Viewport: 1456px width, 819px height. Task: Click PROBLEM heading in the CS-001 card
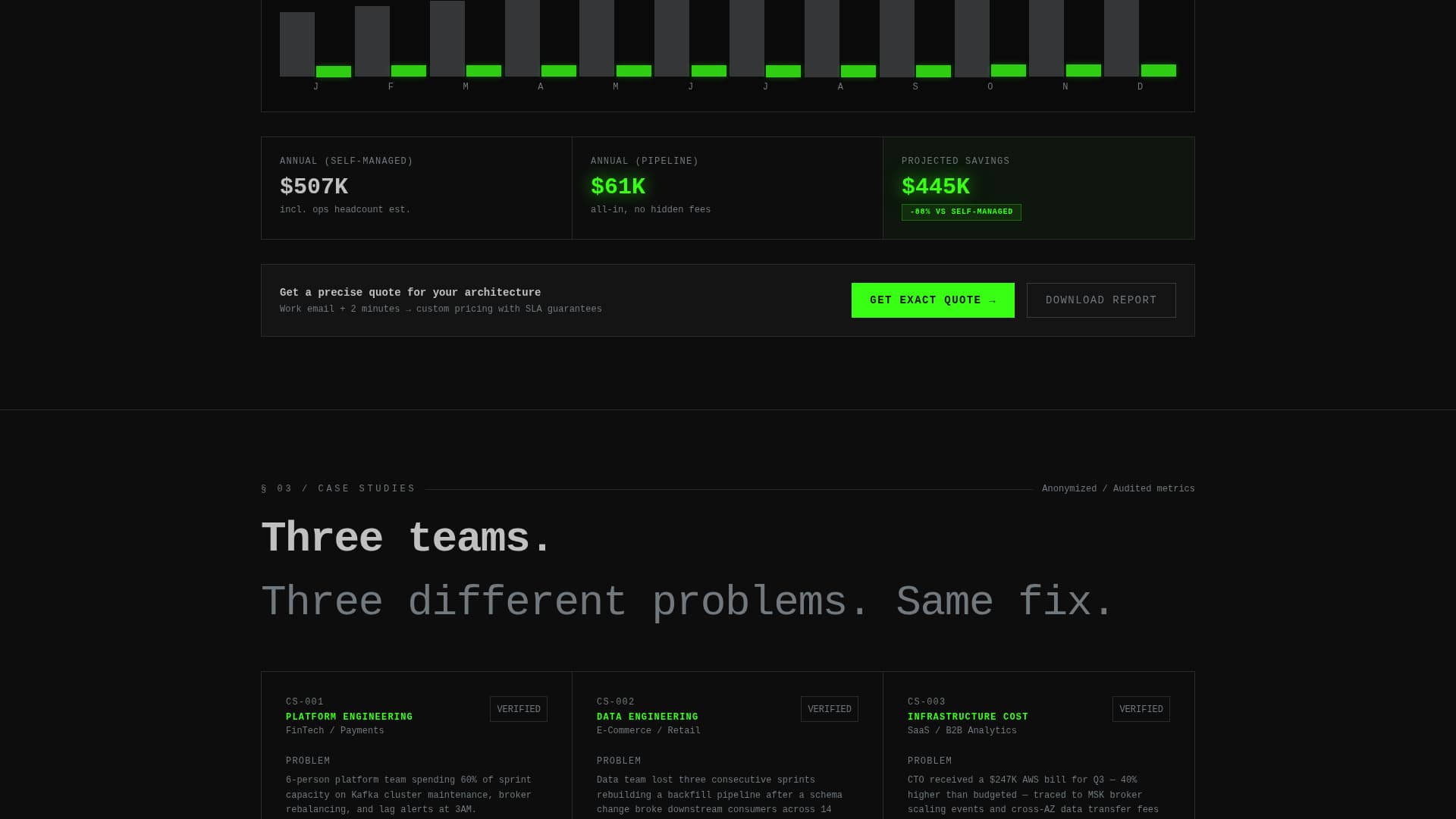(308, 761)
